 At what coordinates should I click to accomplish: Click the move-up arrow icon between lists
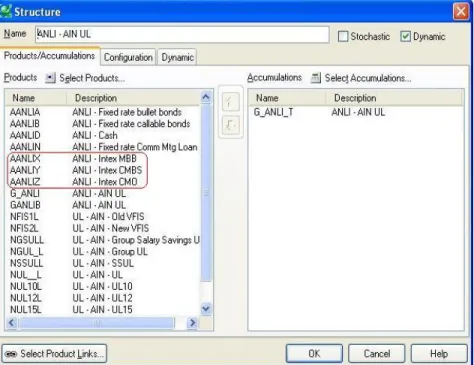click(x=231, y=102)
